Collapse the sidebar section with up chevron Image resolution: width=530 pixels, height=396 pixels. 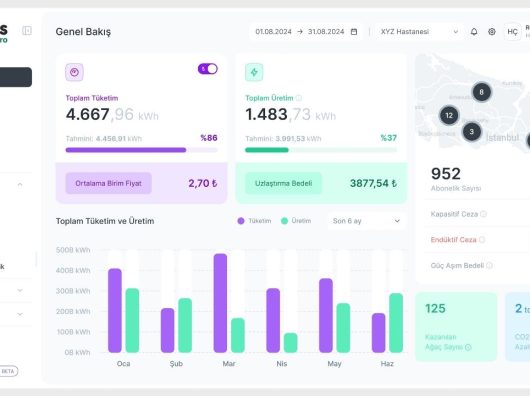(20, 184)
